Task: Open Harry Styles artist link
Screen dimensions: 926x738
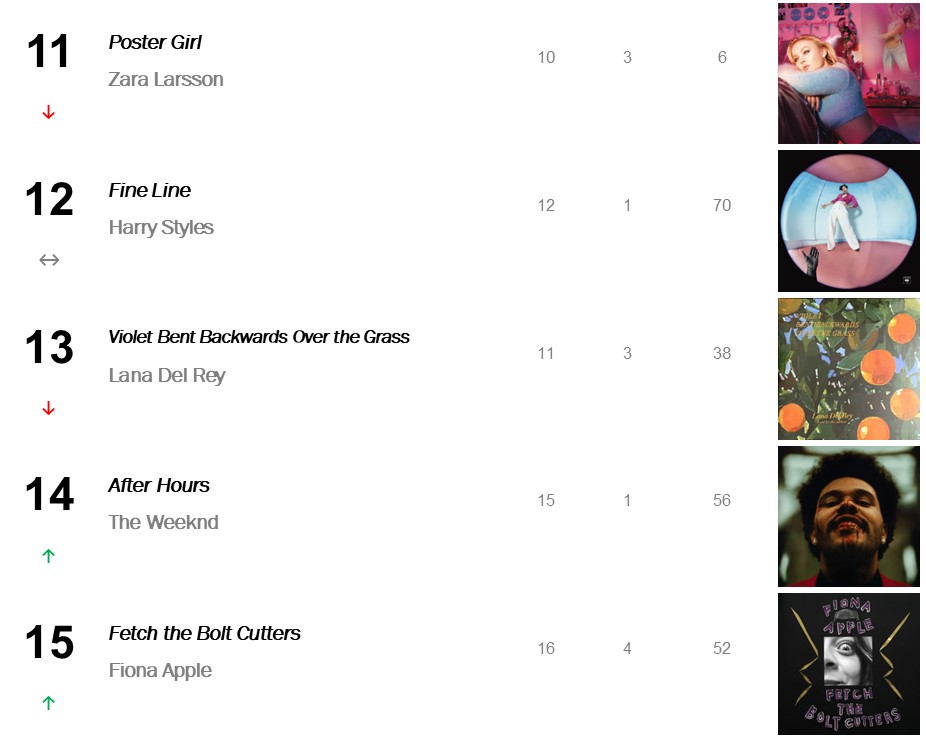Action: tap(161, 227)
